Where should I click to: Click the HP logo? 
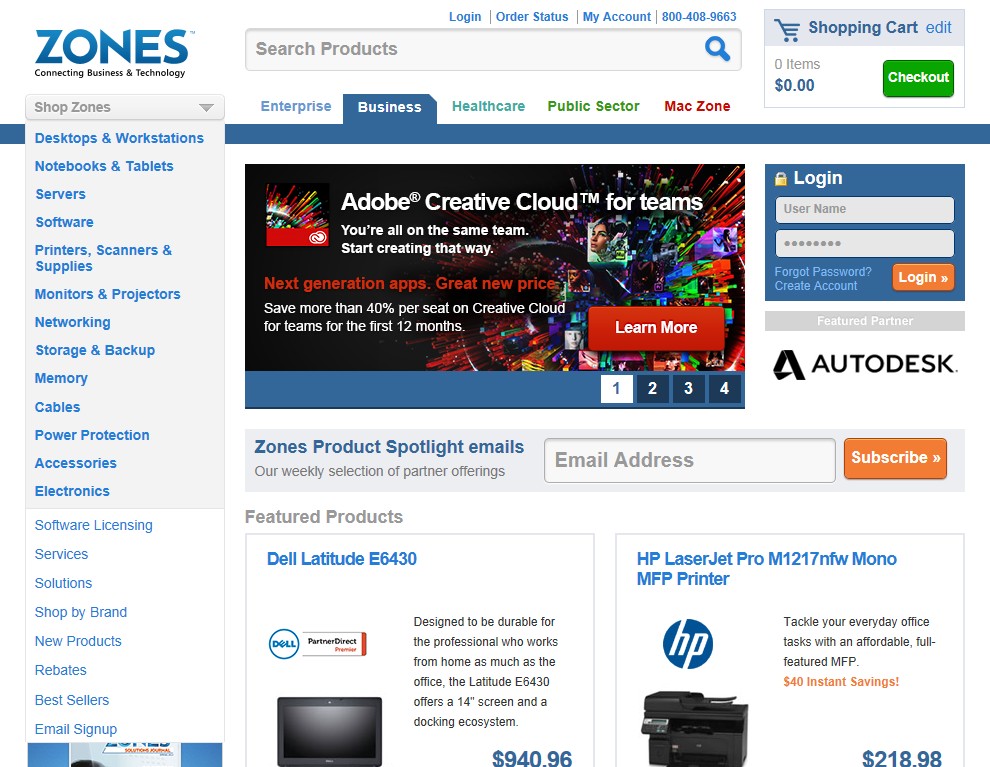pyautogui.click(x=688, y=644)
